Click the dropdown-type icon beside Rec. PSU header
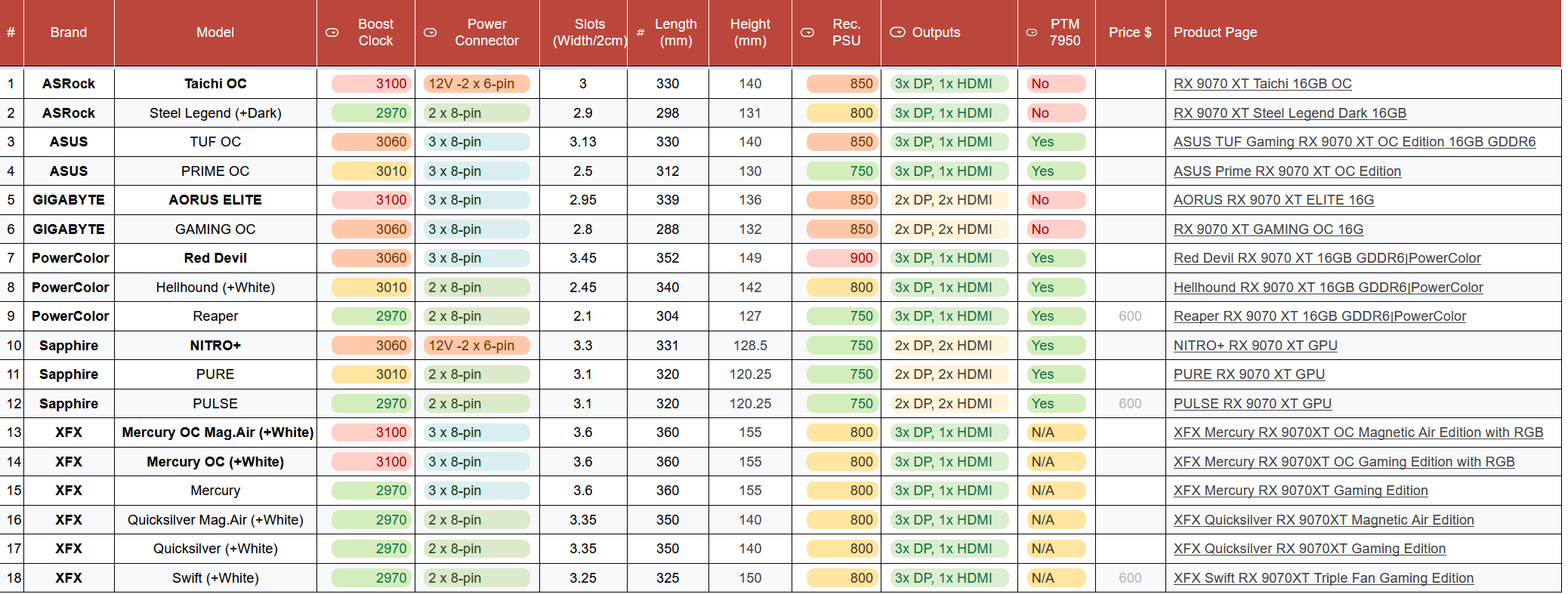 (807, 32)
